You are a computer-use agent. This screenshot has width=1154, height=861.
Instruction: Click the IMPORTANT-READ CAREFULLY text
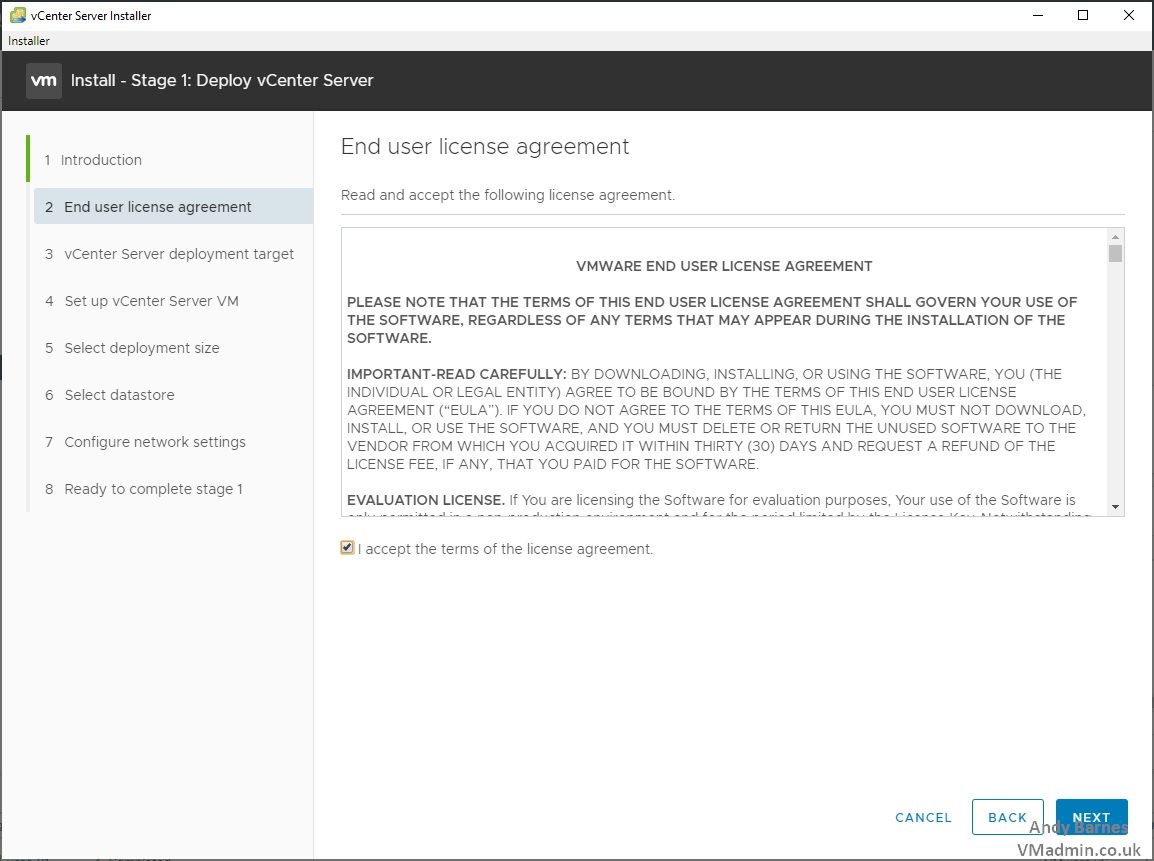pos(456,374)
